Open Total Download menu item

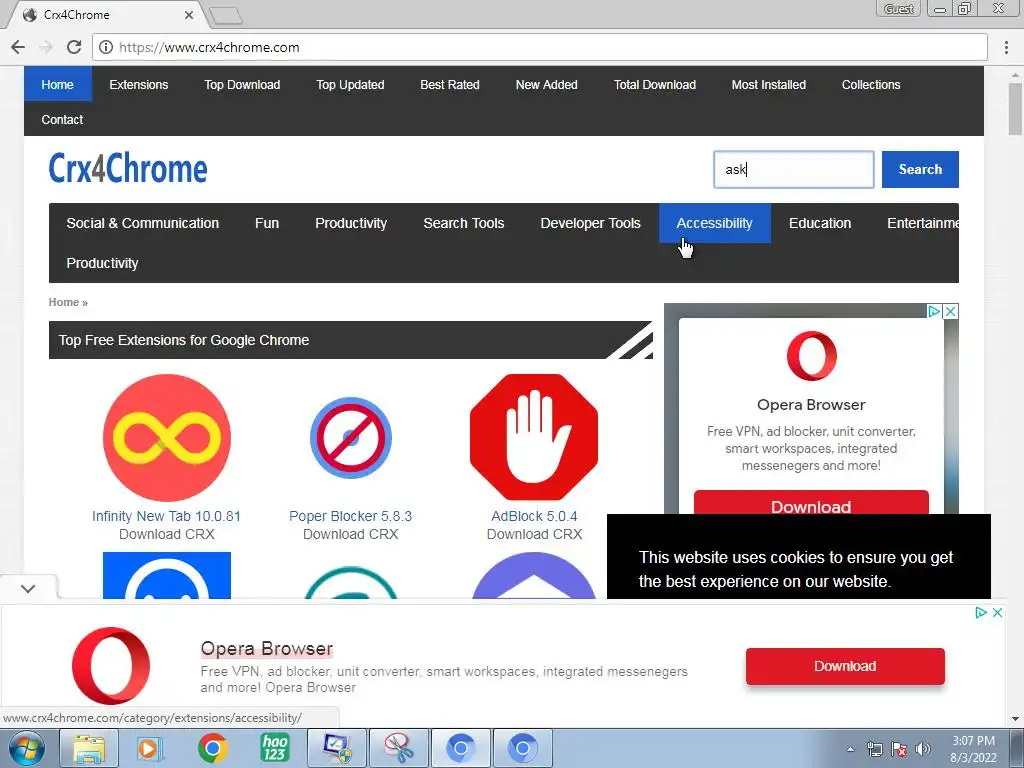[655, 84]
